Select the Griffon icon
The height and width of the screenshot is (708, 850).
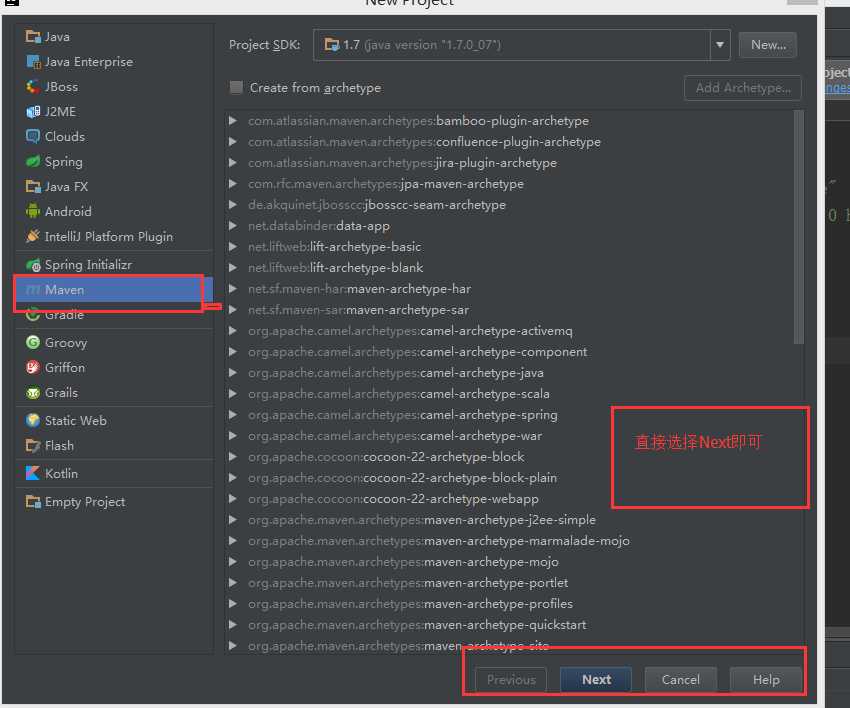pos(33,368)
